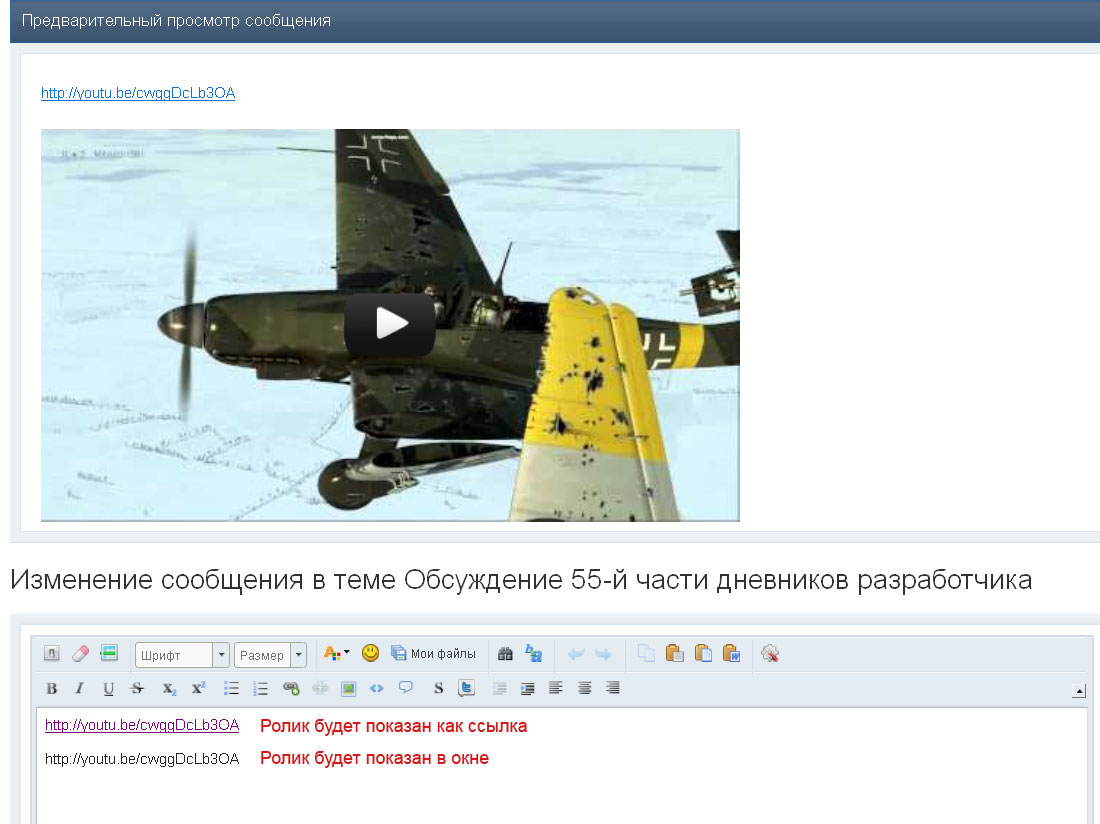The width and height of the screenshot is (1100, 824).
Task: Open the text color picker dropdown
Action: (x=337, y=654)
